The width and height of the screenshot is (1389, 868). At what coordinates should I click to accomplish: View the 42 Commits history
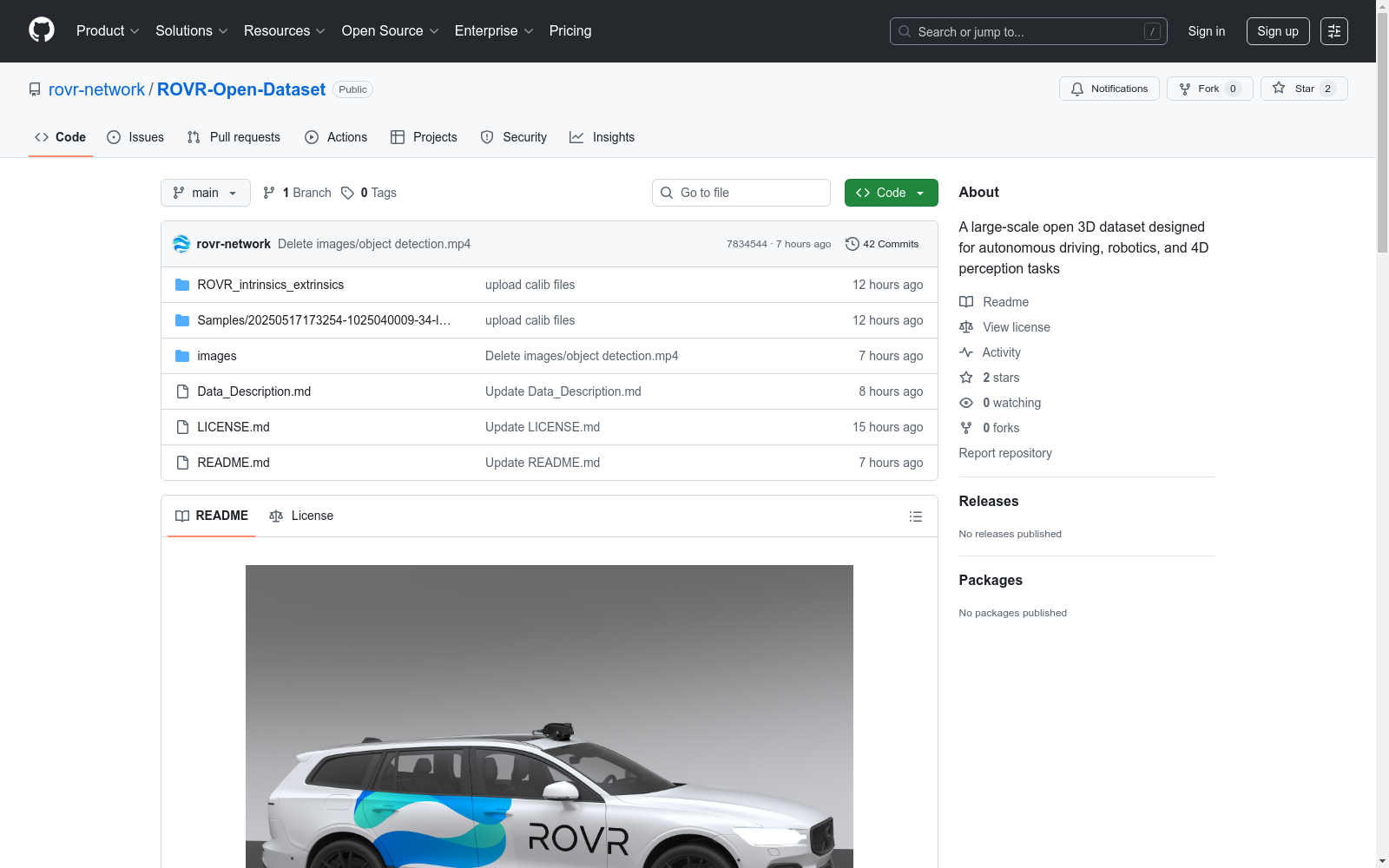[x=882, y=244]
